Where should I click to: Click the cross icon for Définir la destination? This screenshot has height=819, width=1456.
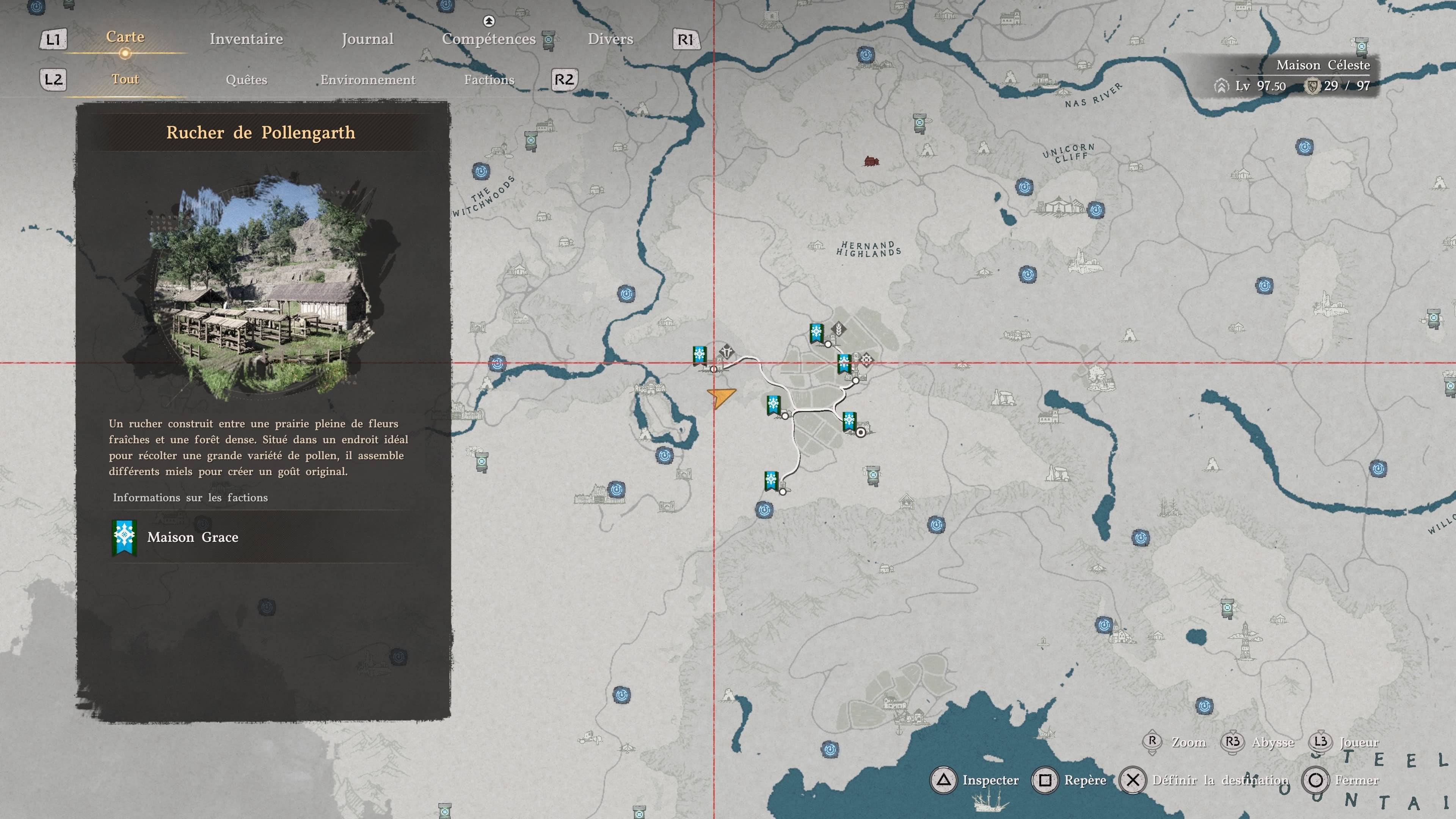click(1133, 781)
